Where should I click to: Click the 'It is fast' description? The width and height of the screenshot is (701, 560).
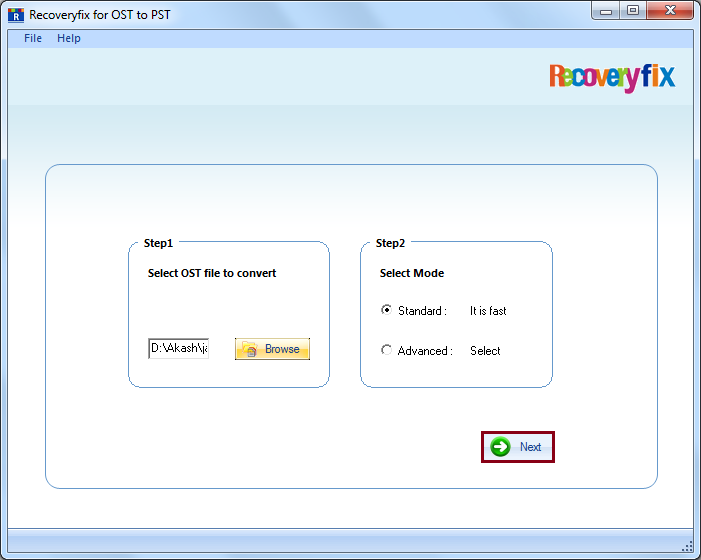pos(488,311)
